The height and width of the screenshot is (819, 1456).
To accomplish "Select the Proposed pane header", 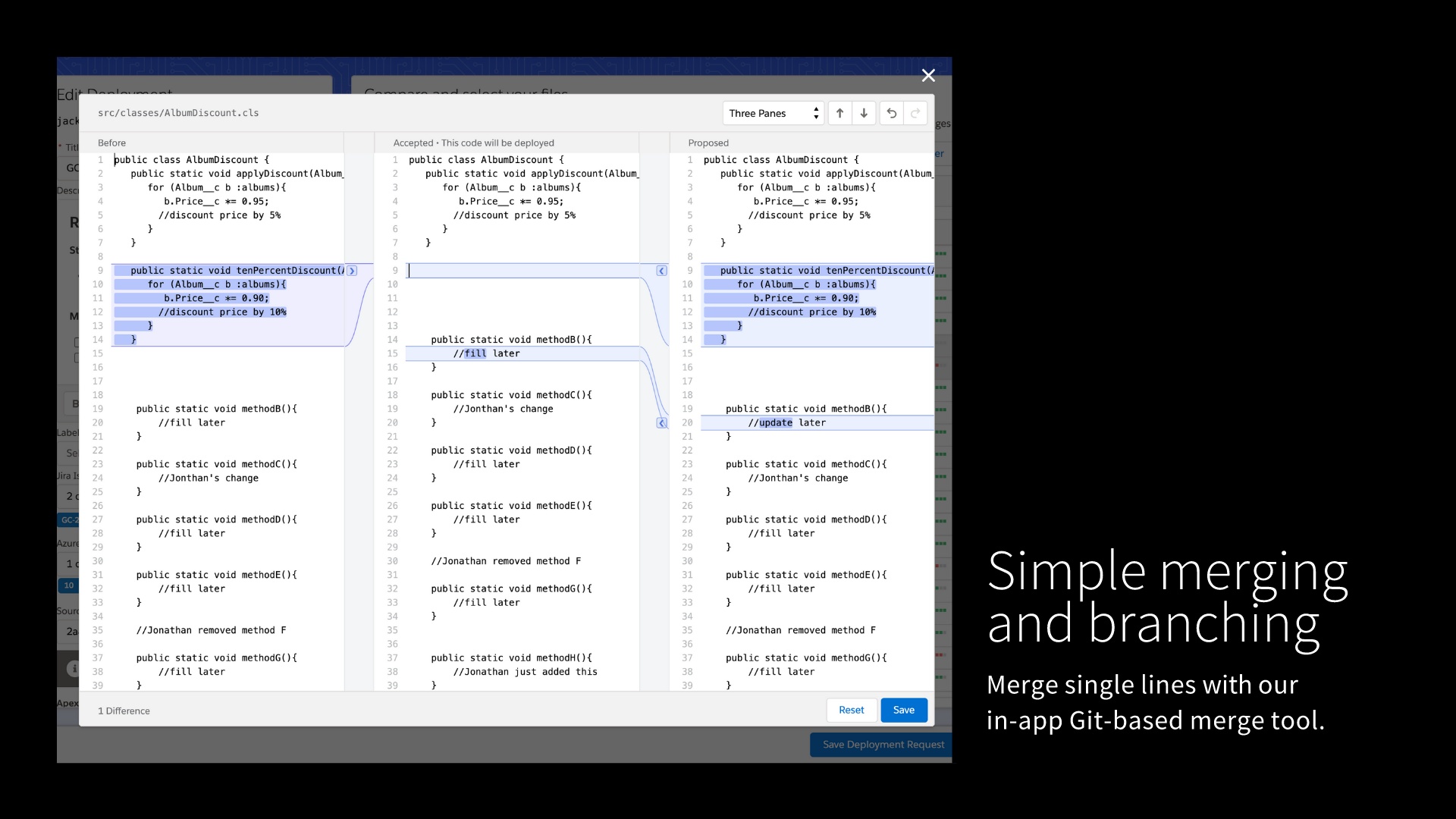I will point(708,143).
